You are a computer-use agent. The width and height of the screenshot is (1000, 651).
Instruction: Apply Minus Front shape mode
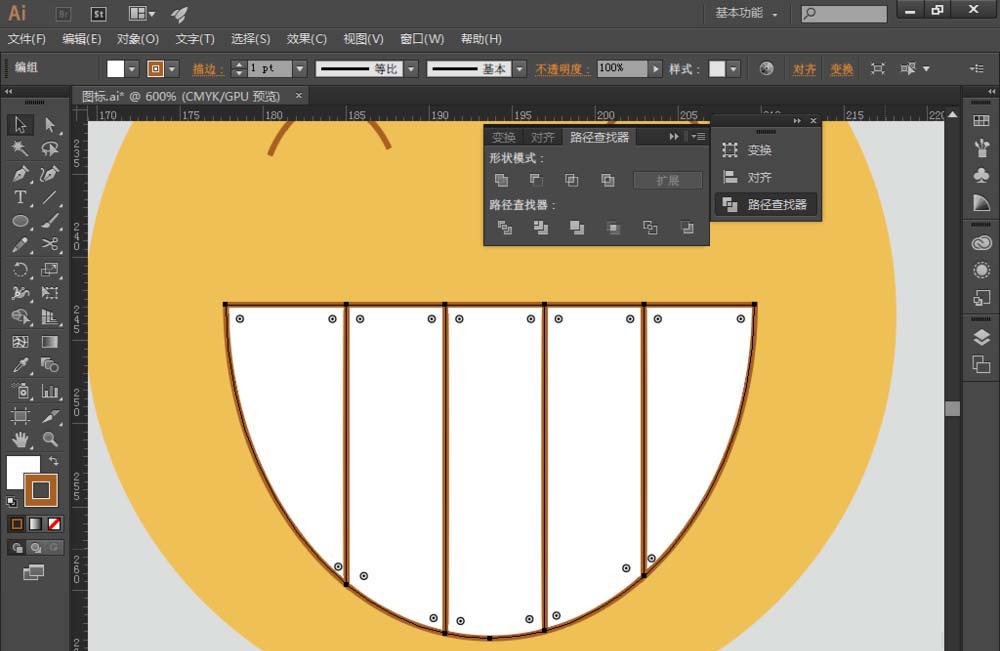point(536,180)
